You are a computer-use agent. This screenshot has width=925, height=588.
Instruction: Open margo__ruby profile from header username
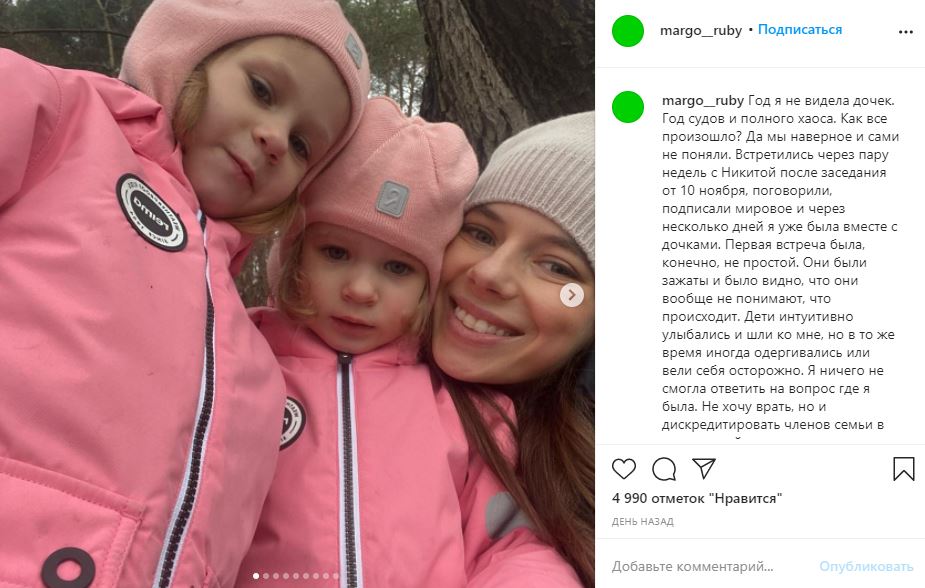700,30
